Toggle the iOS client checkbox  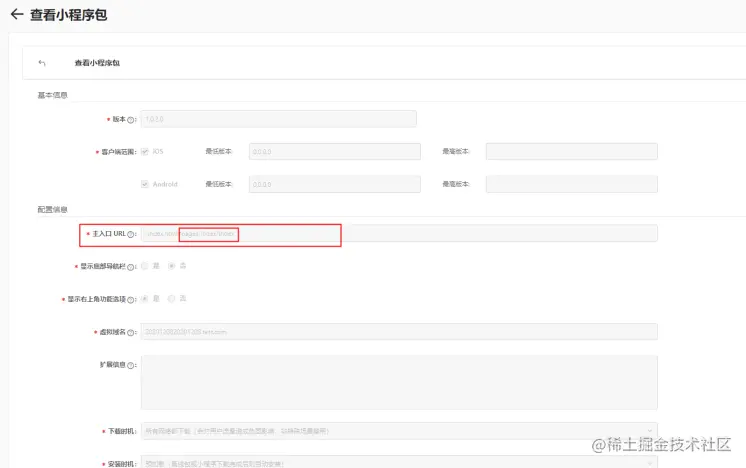(145, 152)
